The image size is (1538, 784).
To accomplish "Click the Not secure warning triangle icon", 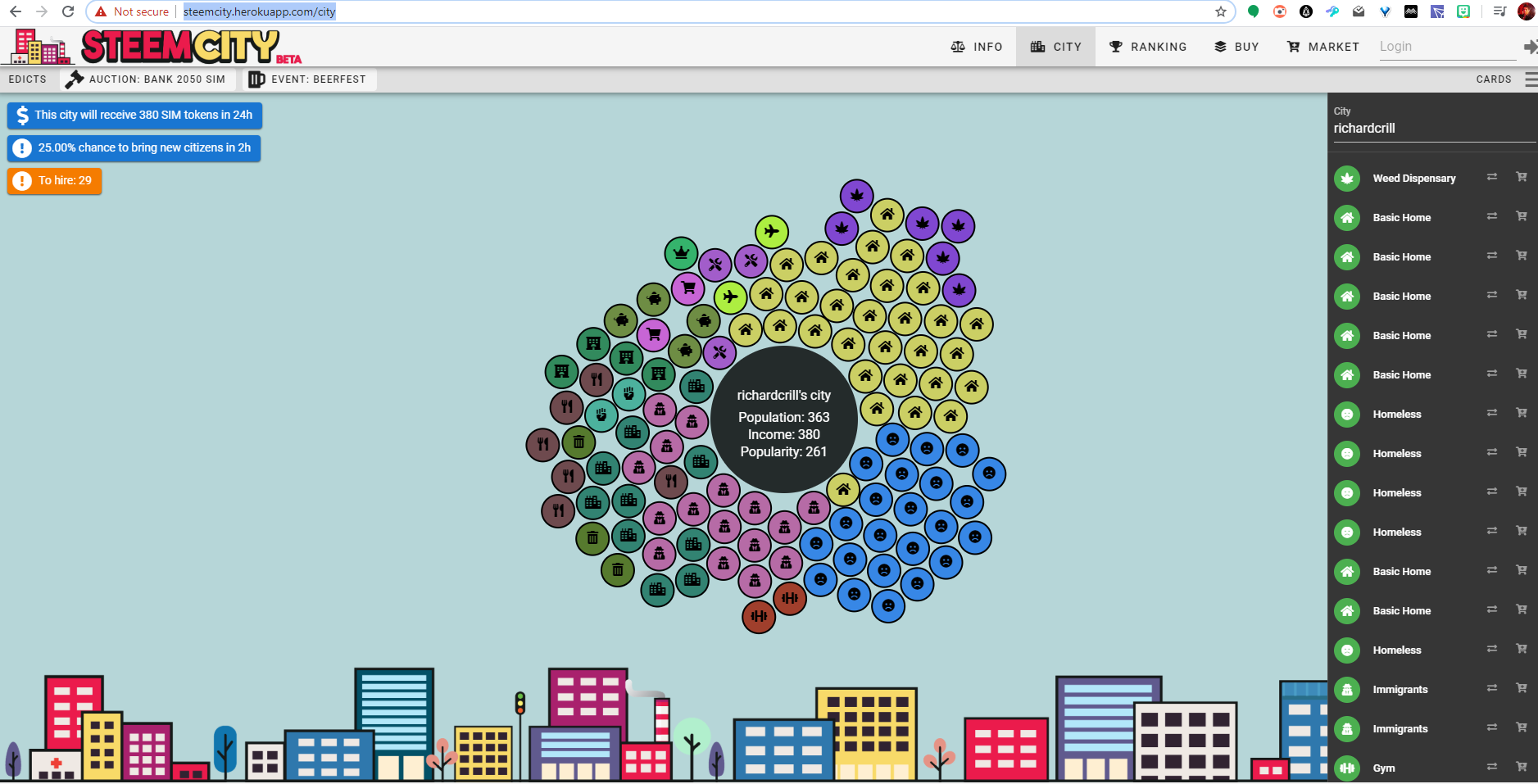I will click(101, 11).
